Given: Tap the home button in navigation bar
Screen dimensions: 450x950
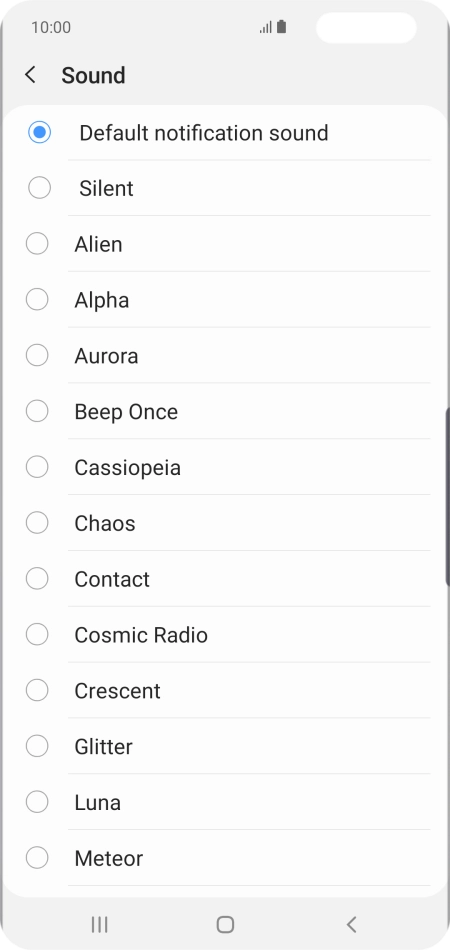Looking at the screenshot, I should pyautogui.click(x=225, y=925).
